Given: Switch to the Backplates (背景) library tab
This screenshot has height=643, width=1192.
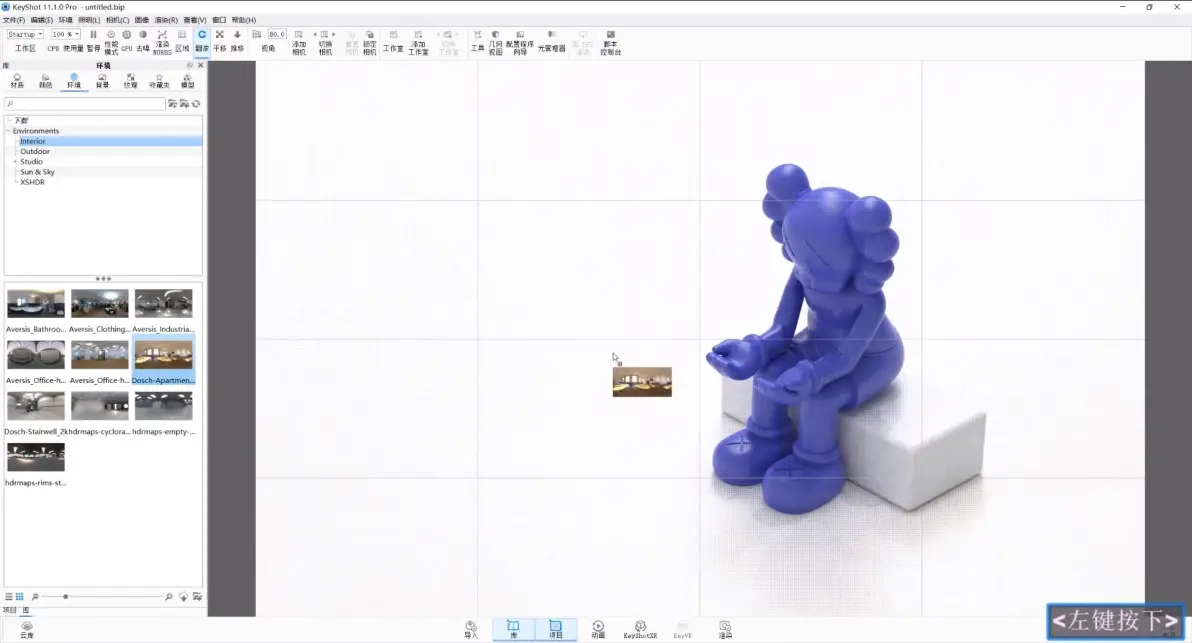Looking at the screenshot, I should (102, 81).
